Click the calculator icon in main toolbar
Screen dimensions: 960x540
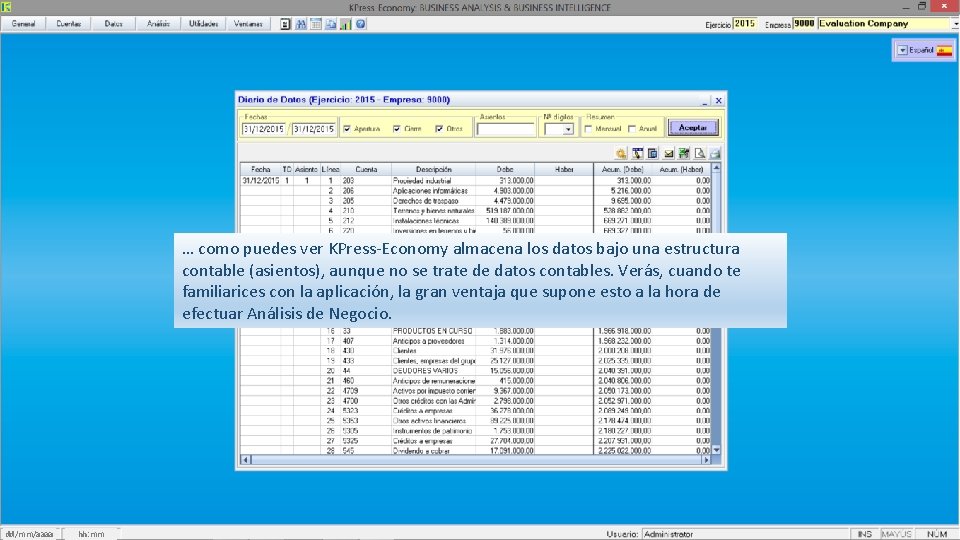tap(285, 24)
